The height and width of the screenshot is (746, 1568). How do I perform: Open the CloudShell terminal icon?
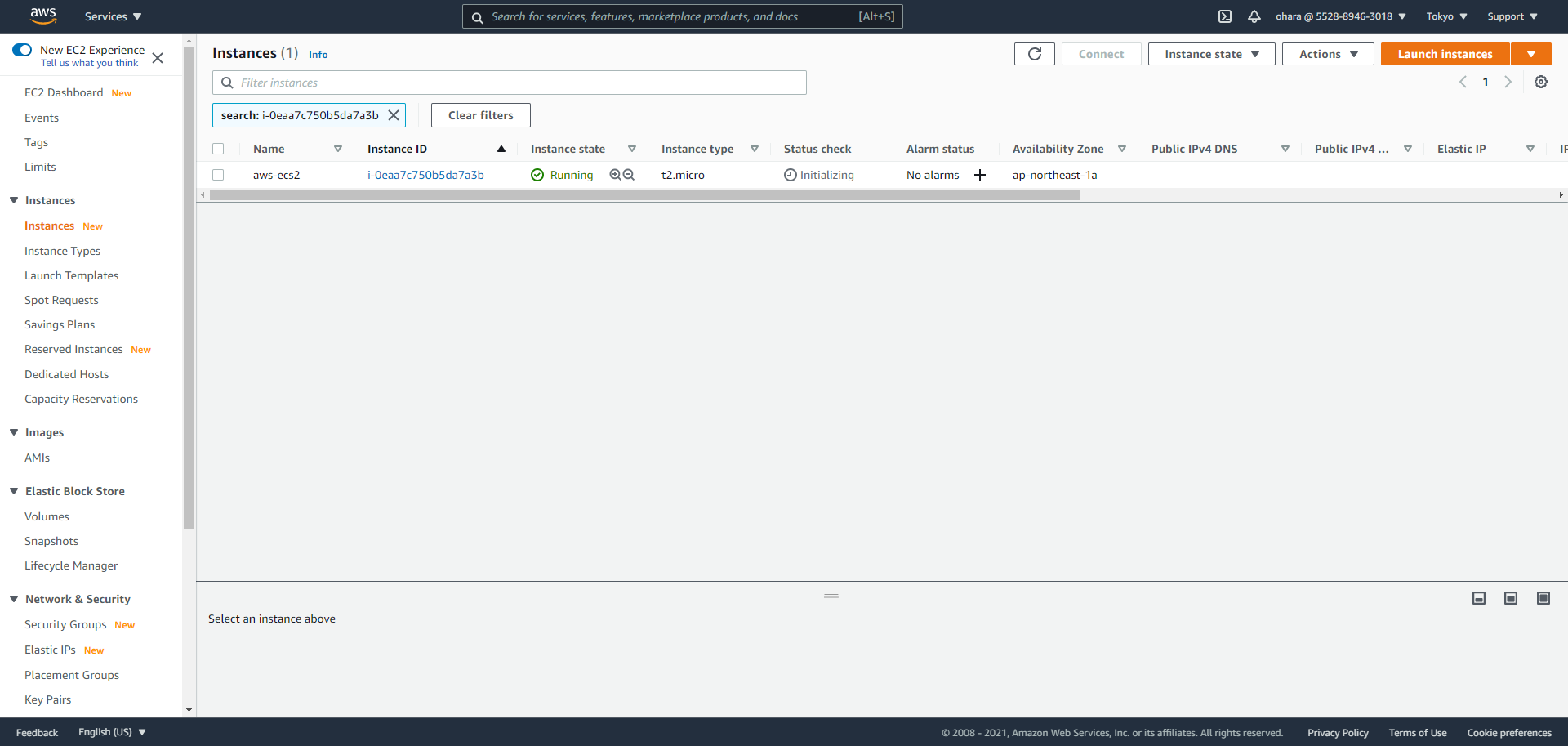(x=1225, y=16)
